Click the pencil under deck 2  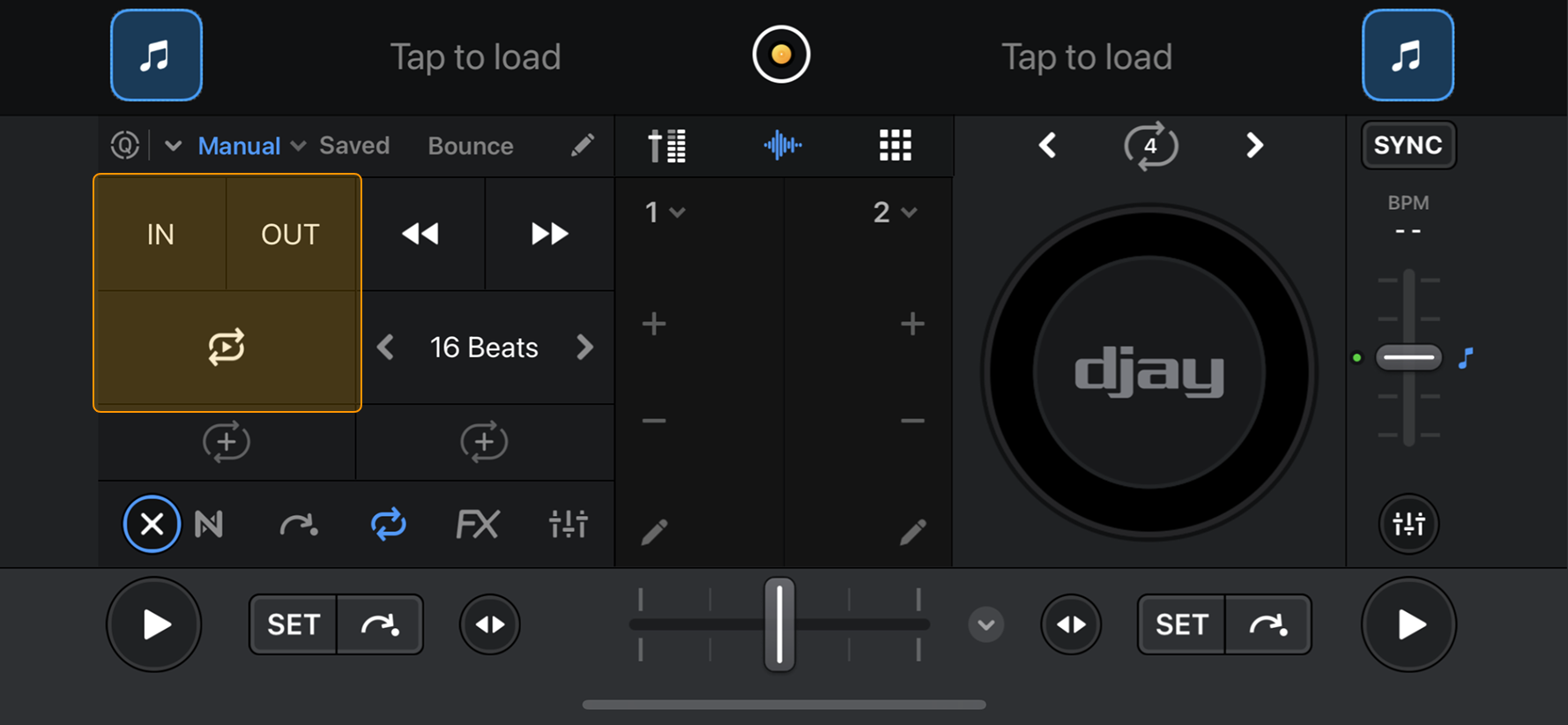(913, 532)
